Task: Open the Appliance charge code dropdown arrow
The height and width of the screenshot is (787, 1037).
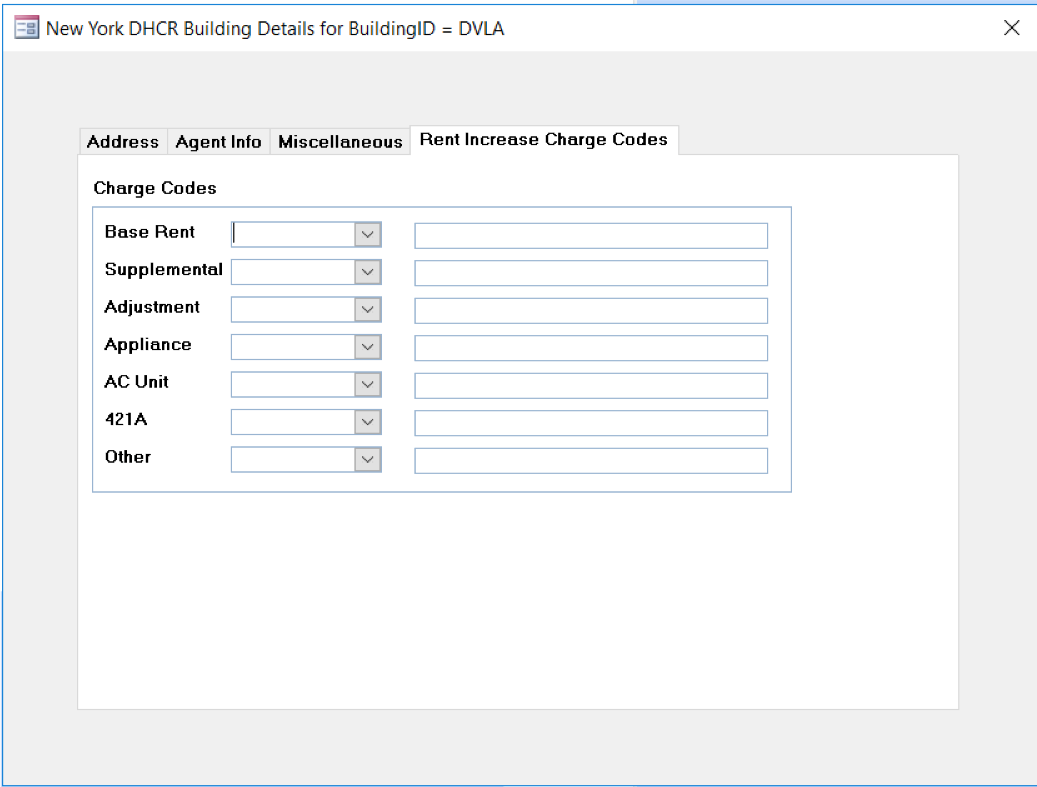Action: [368, 347]
